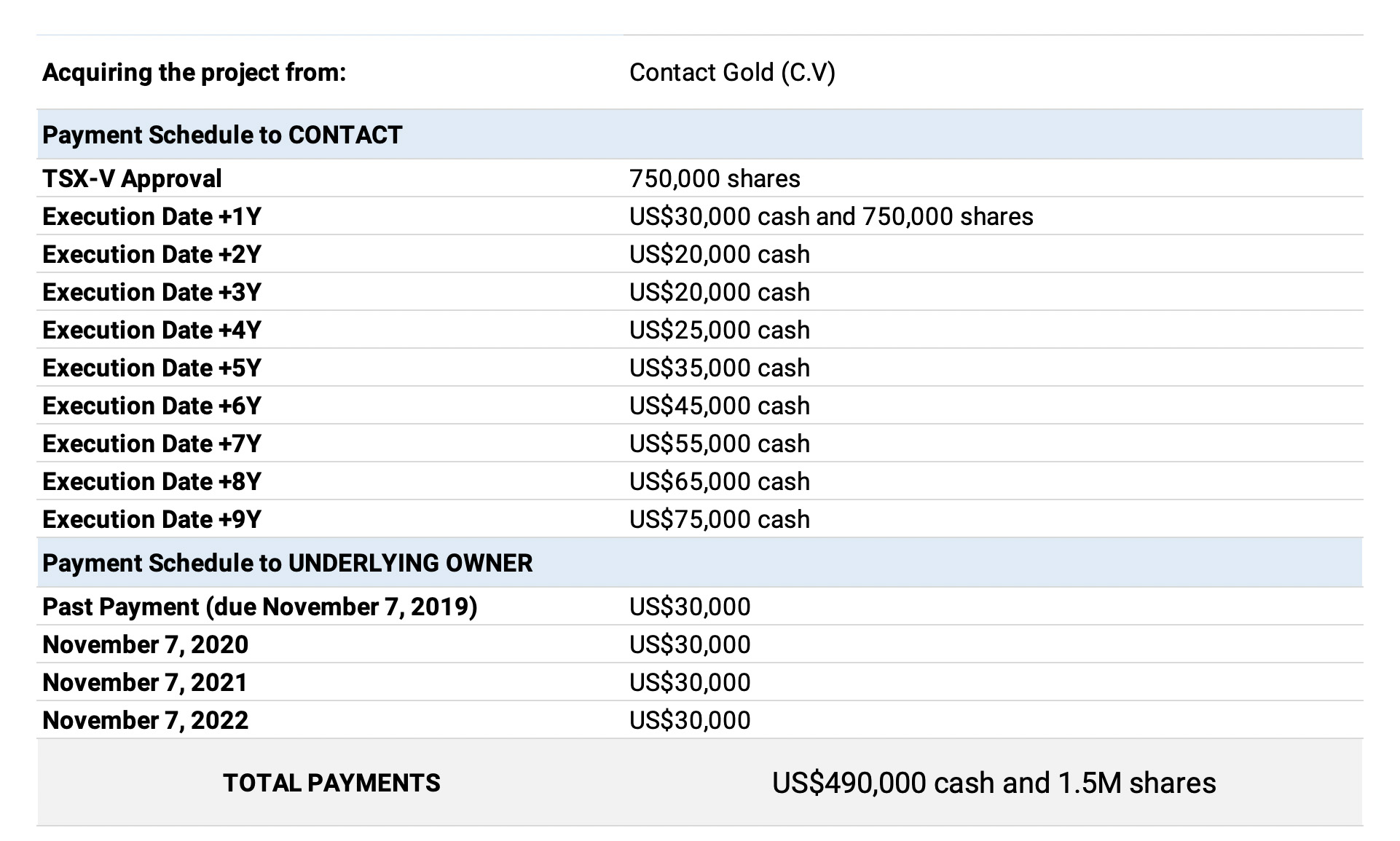The width and height of the screenshot is (1400, 841).
Task: Click the 'November 7, 2021' row label
Action: point(145,683)
